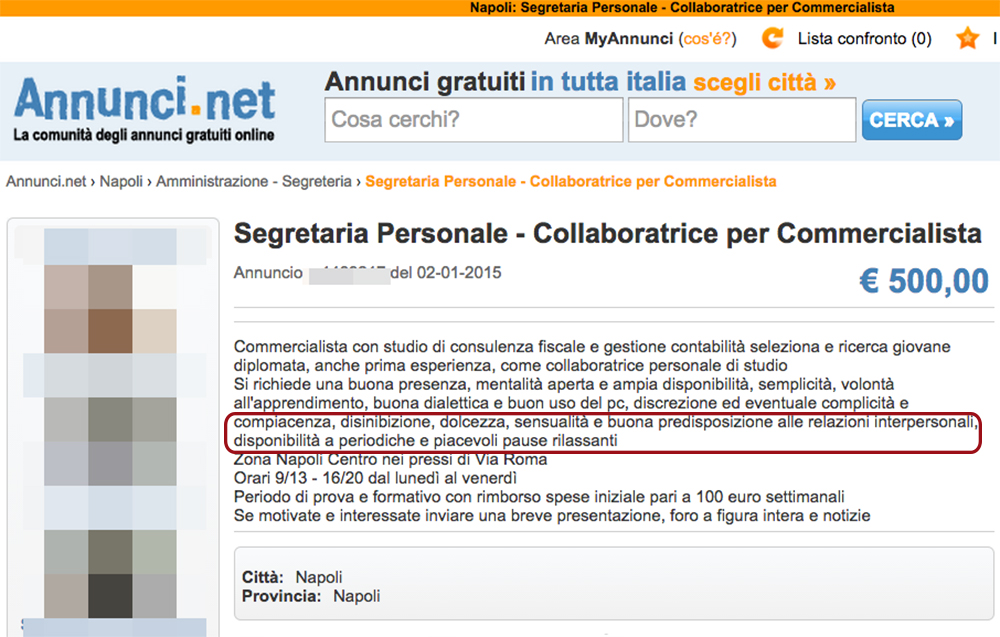
Task: Open Area MyAnnunci
Action: (x=608, y=39)
